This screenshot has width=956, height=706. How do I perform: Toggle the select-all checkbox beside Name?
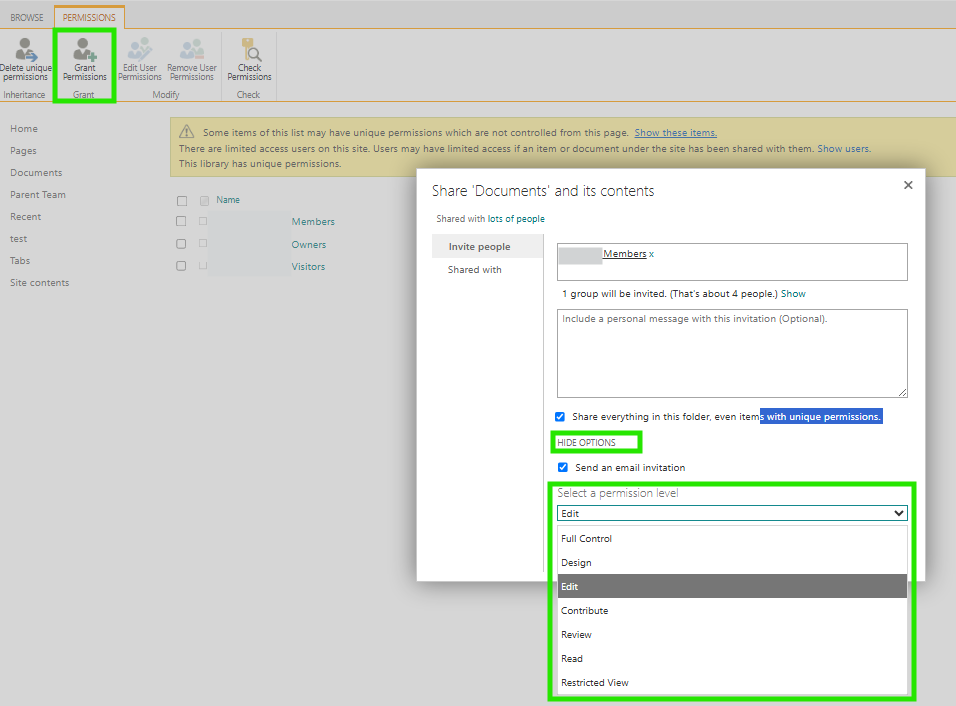click(x=182, y=201)
